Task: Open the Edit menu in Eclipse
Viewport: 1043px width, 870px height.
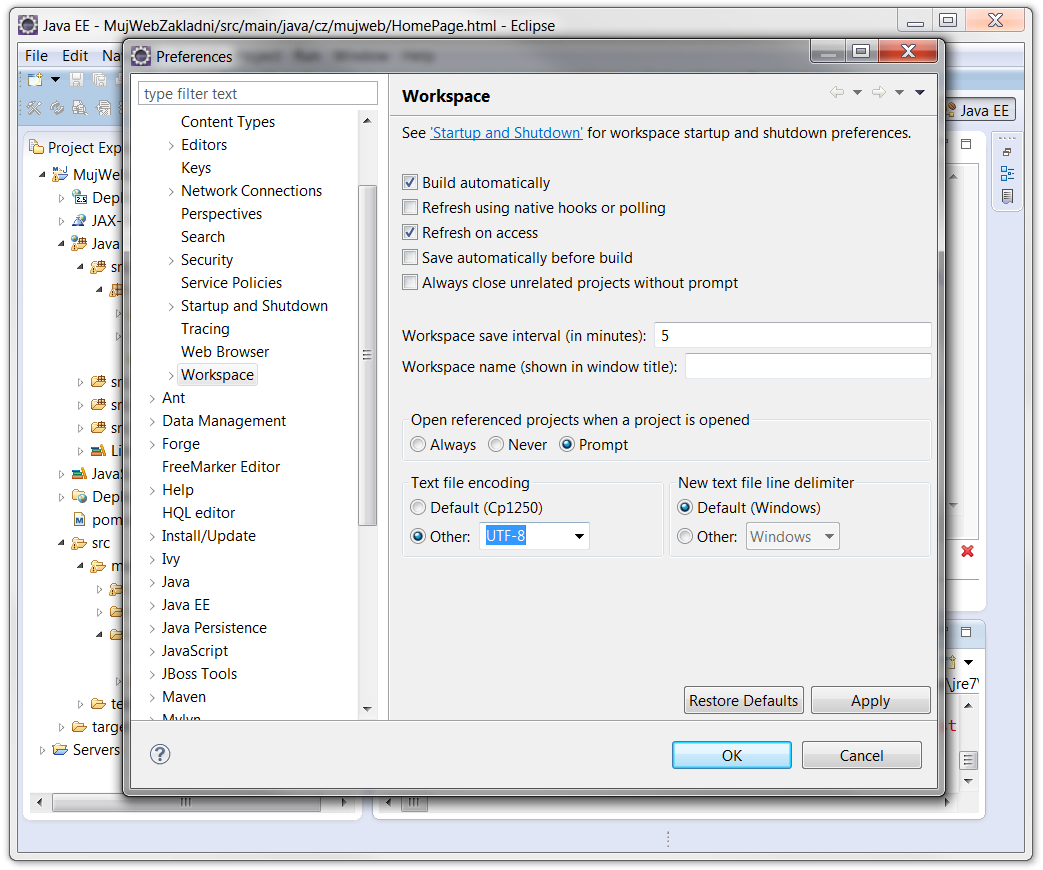Action: 74,56
